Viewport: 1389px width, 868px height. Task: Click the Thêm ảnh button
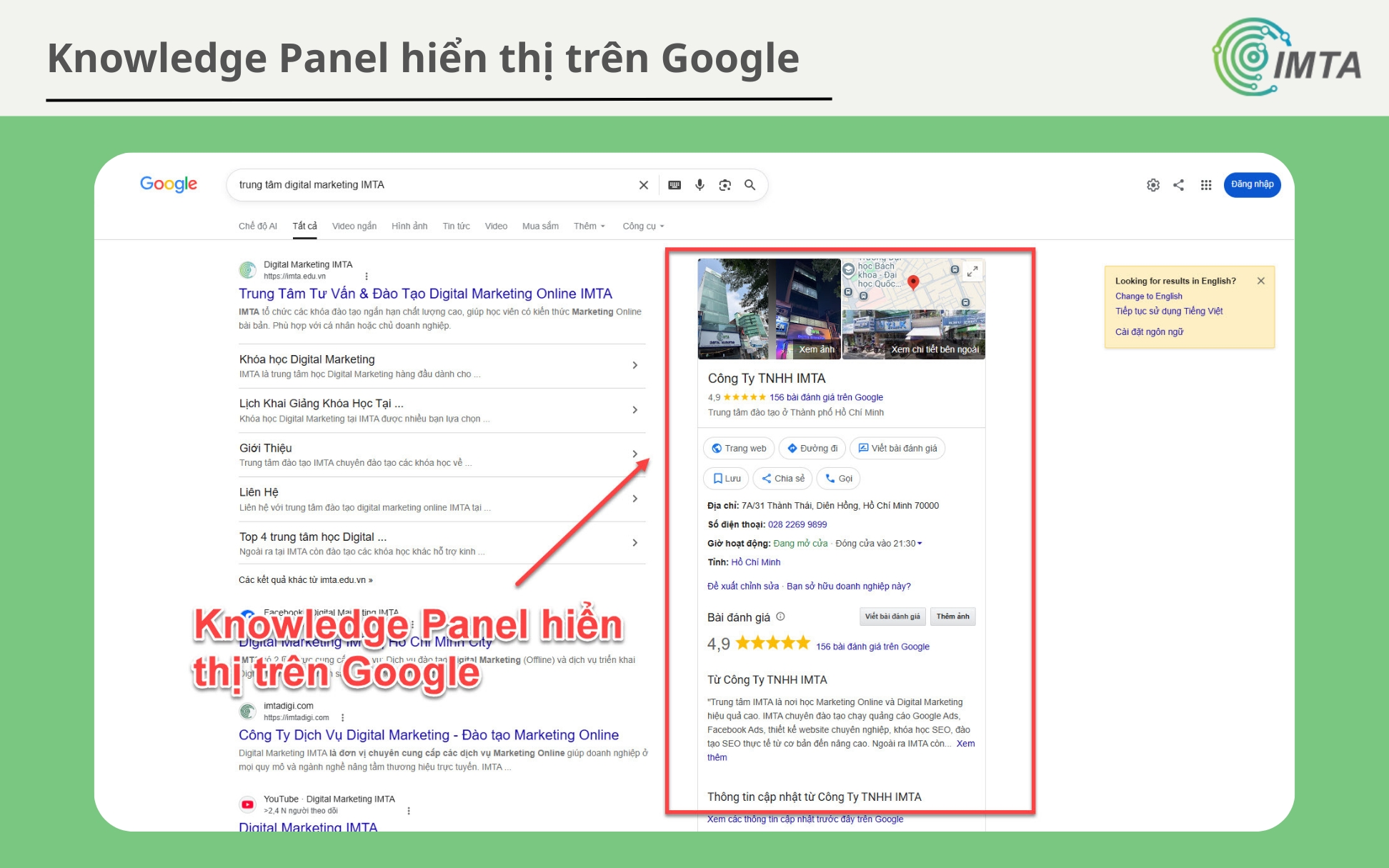pos(953,617)
